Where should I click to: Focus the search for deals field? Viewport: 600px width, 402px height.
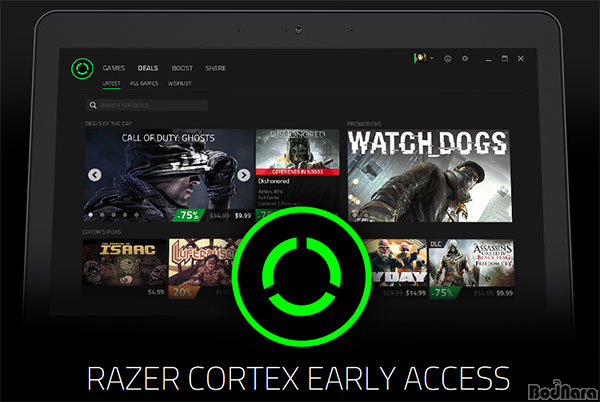(147, 105)
